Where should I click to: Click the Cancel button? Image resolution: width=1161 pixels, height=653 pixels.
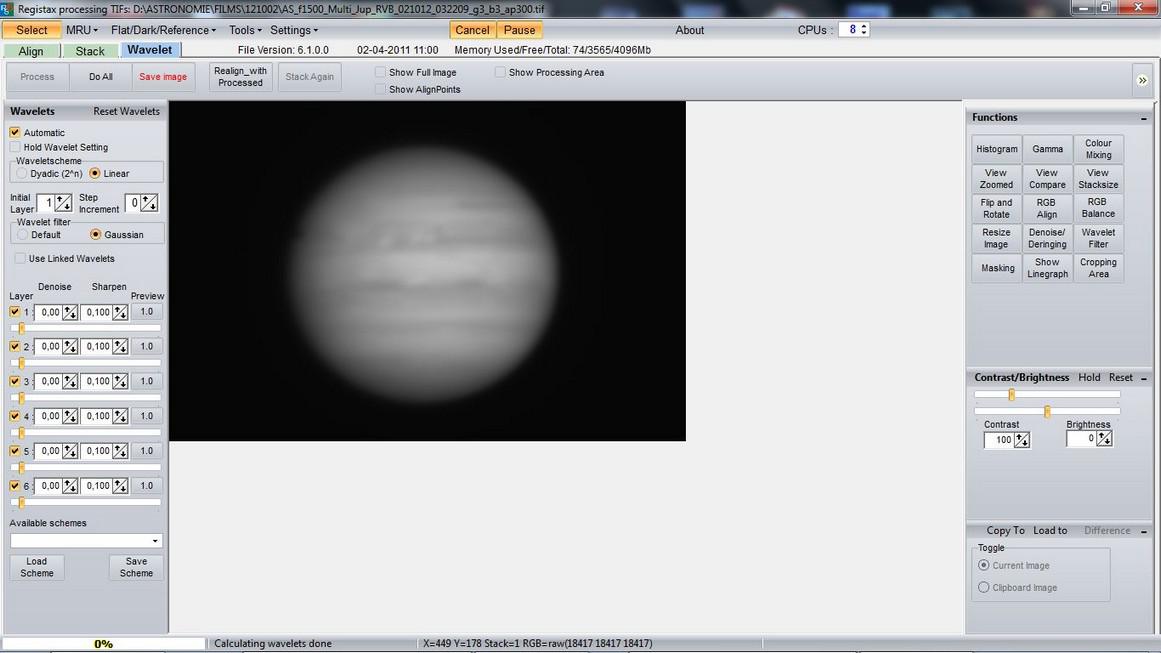(472, 30)
